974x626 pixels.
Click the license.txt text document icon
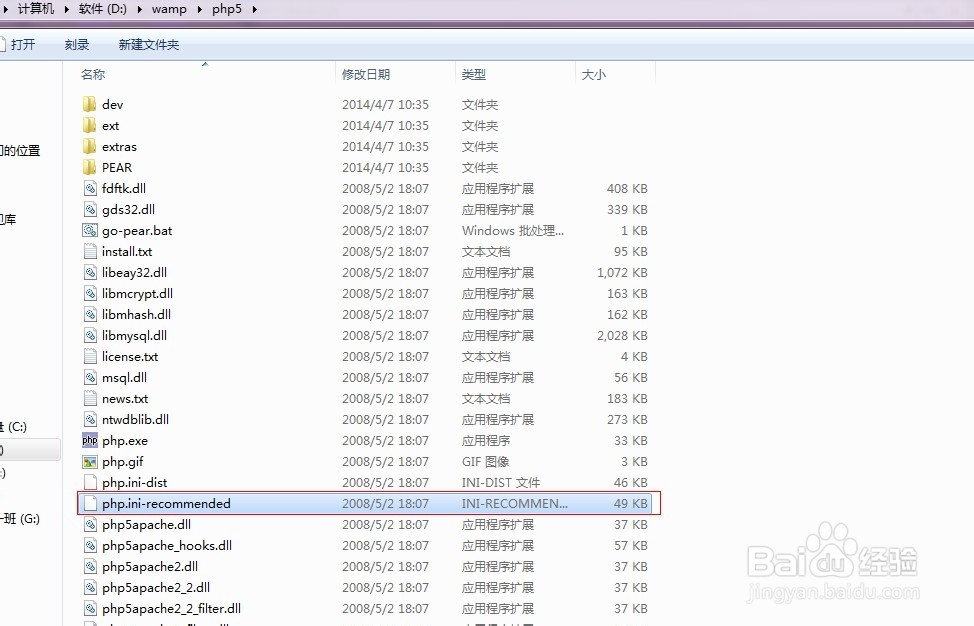pos(89,356)
